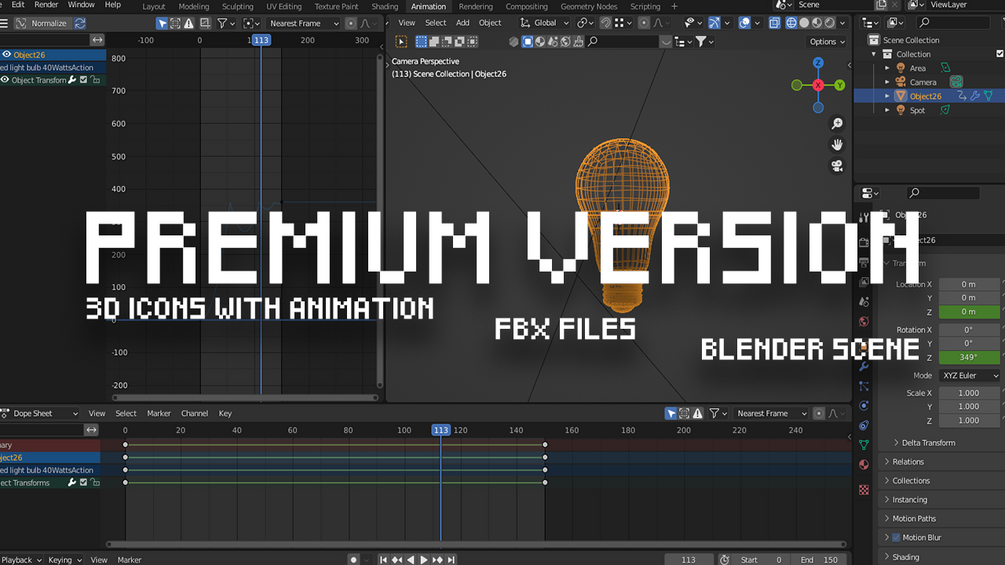
Task: Open Nearest Frame dropdown in graph editor
Action: coord(304,23)
